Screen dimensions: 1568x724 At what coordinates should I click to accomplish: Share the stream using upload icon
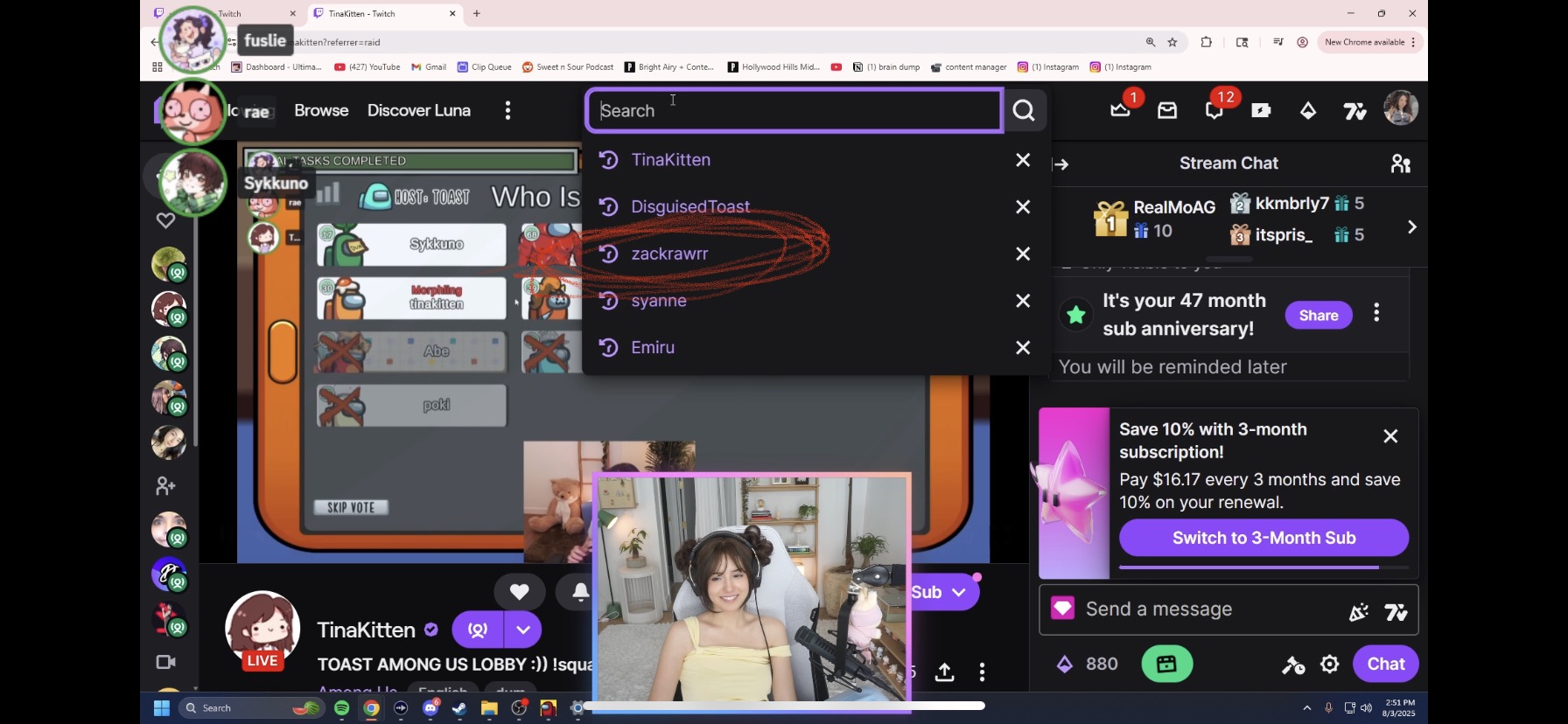(x=944, y=672)
